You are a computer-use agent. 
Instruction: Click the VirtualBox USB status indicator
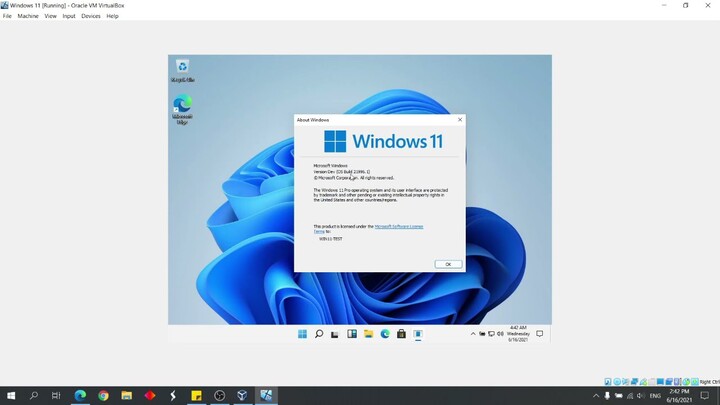click(644, 382)
